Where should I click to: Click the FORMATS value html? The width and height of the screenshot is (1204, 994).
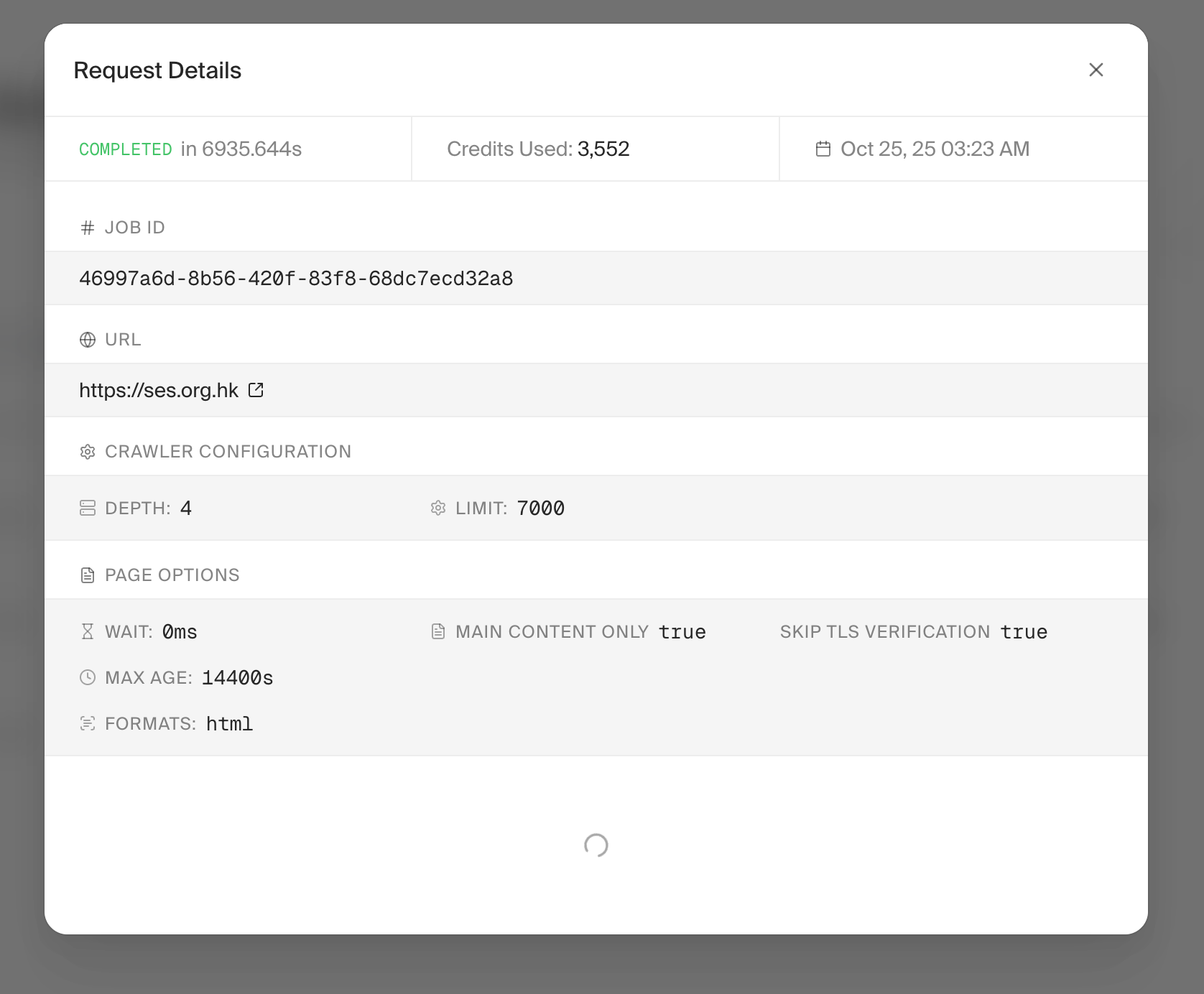[x=230, y=723]
